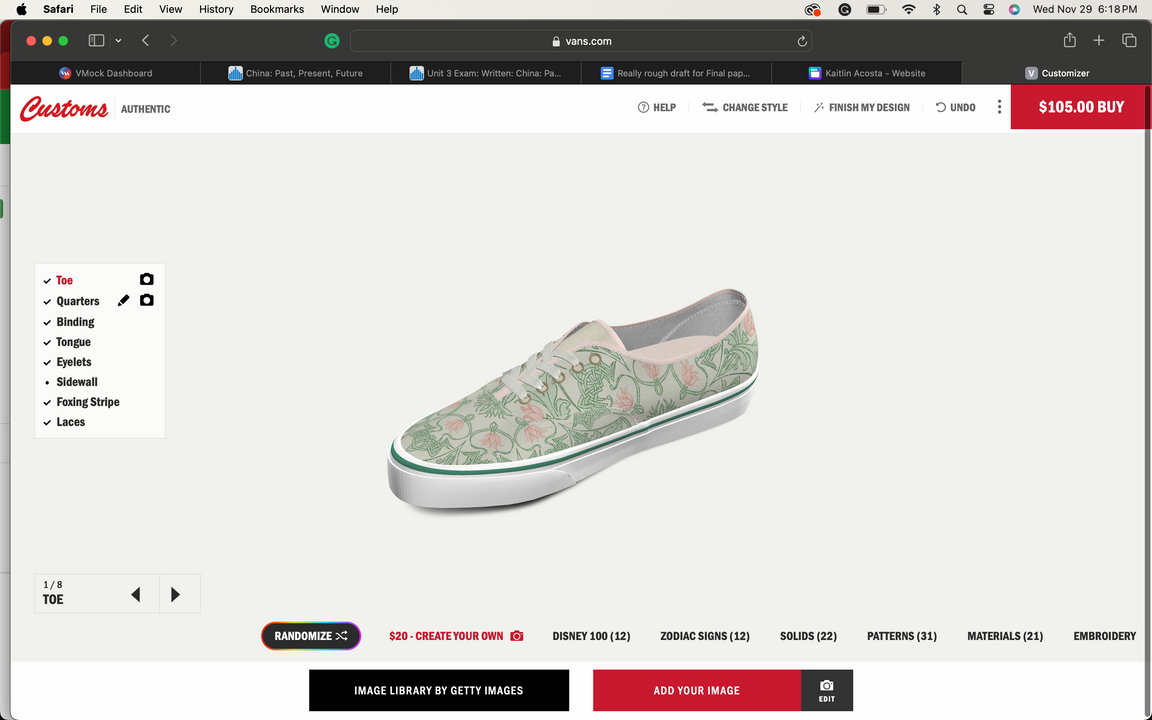Select the Binding part in checklist
1152x720 pixels.
[x=75, y=322]
